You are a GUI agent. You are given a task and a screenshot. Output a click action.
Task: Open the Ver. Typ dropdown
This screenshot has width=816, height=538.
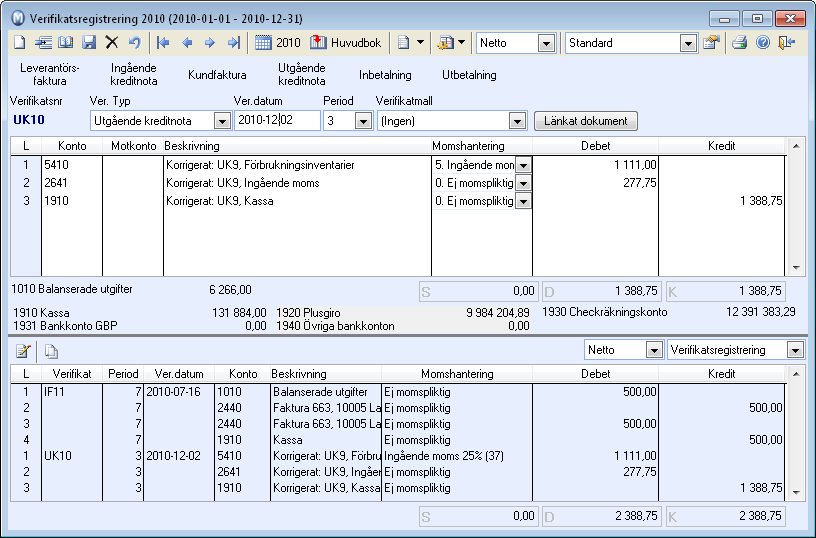pos(222,121)
